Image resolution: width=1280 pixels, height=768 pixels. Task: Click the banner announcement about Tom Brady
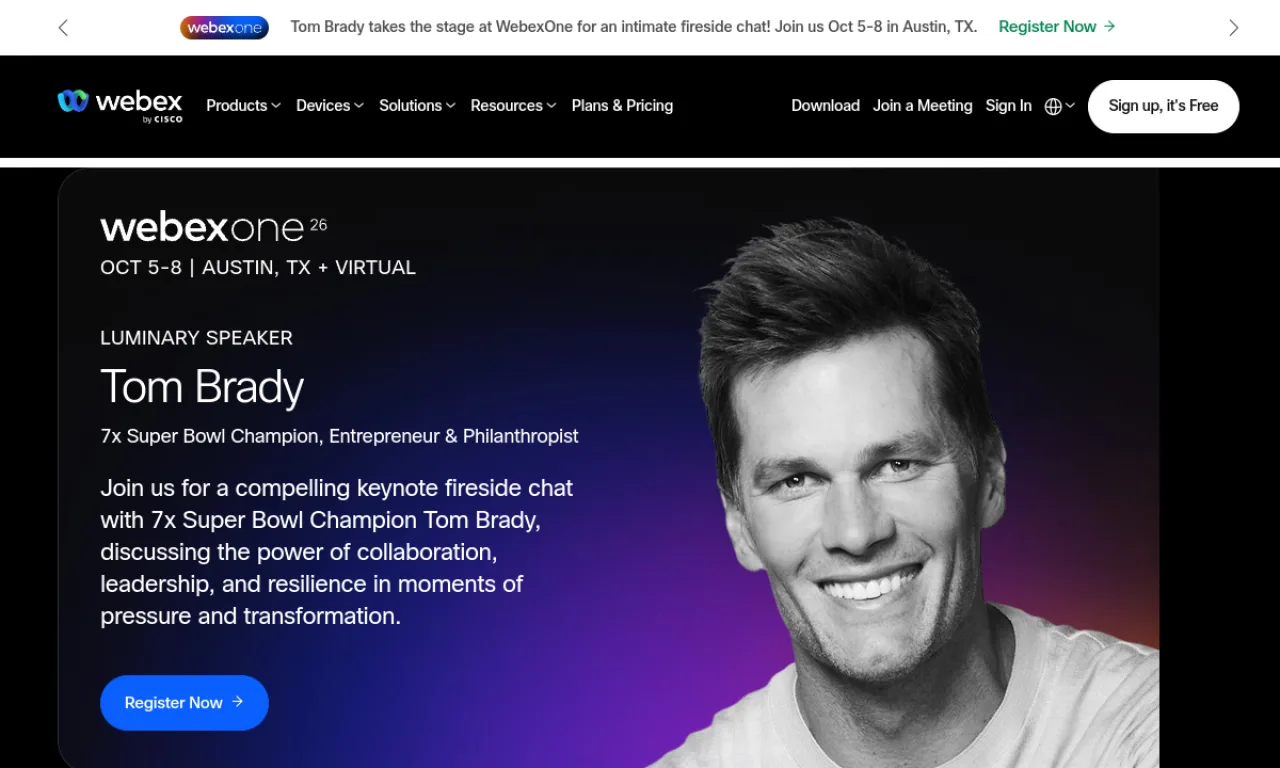pos(634,27)
